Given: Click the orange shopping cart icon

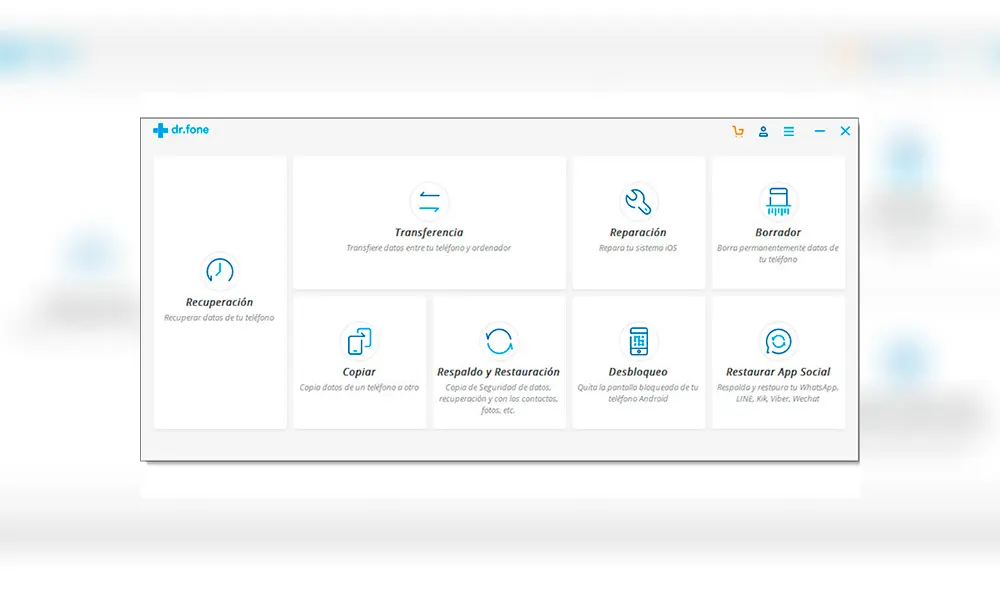Looking at the screenshot, I should (x=738, y=131).
